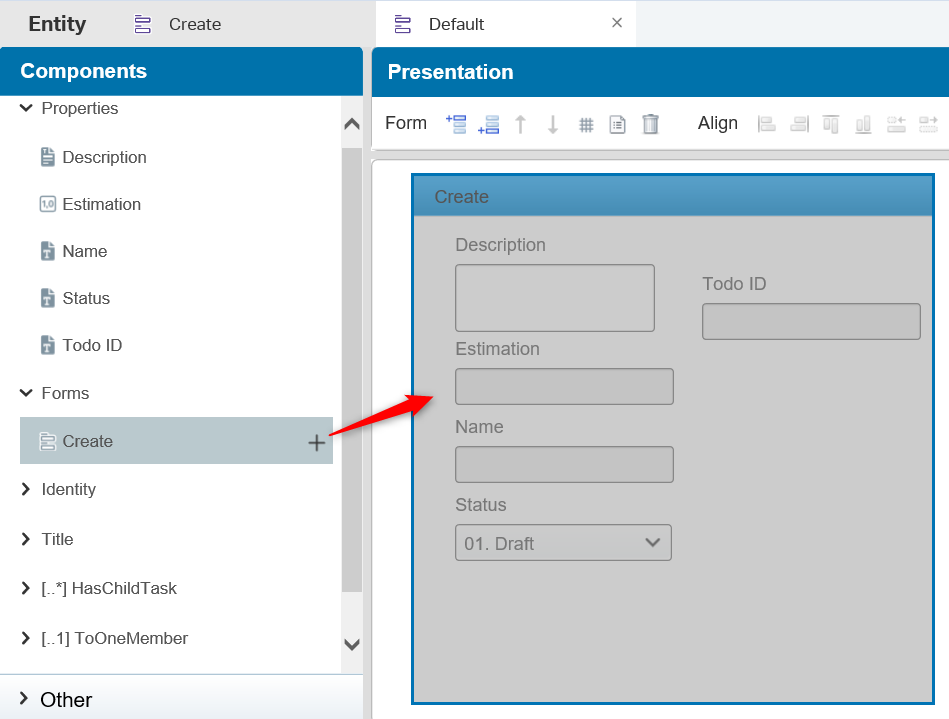Open the Status dropdown showing 01. Draft
949x719 pixels.
(x=563, y=542)
